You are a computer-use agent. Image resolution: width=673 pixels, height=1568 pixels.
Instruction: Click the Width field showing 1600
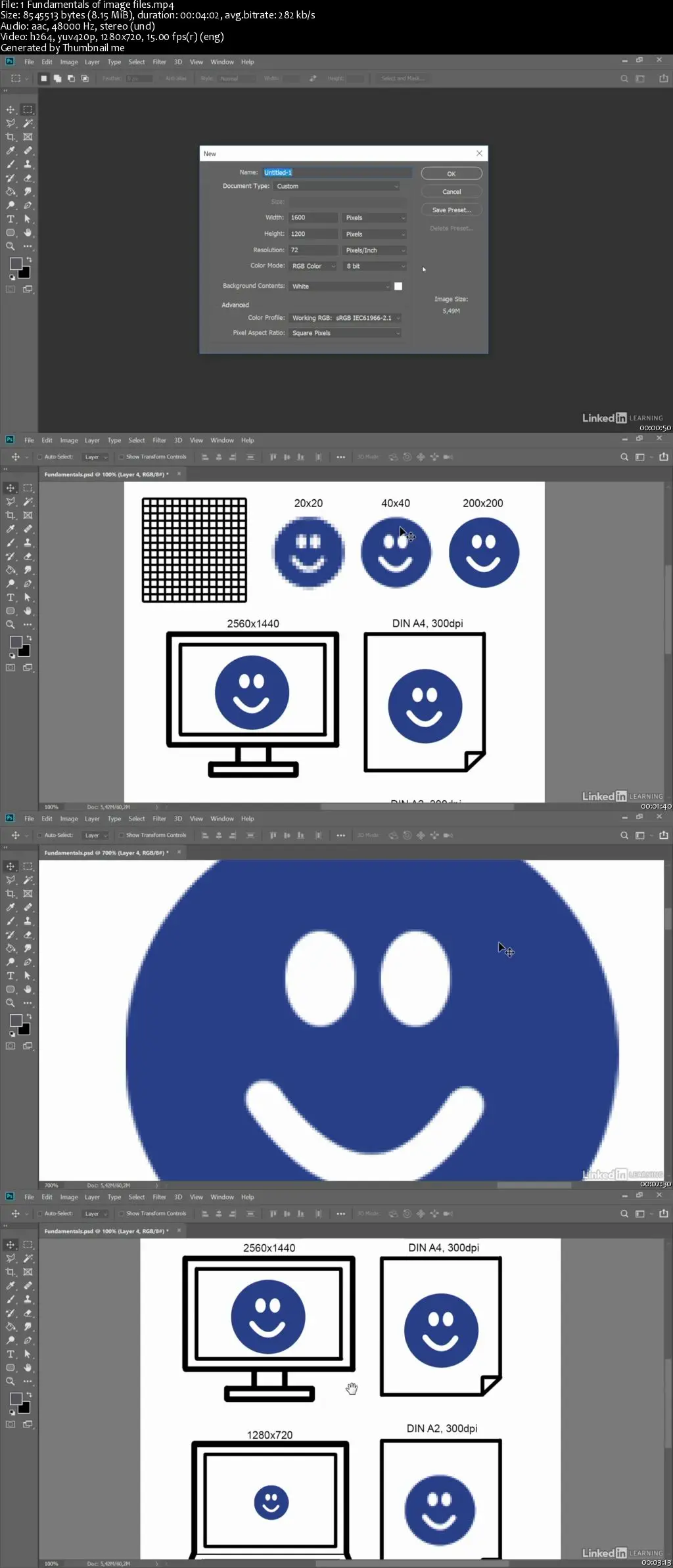tap(313, 217)
